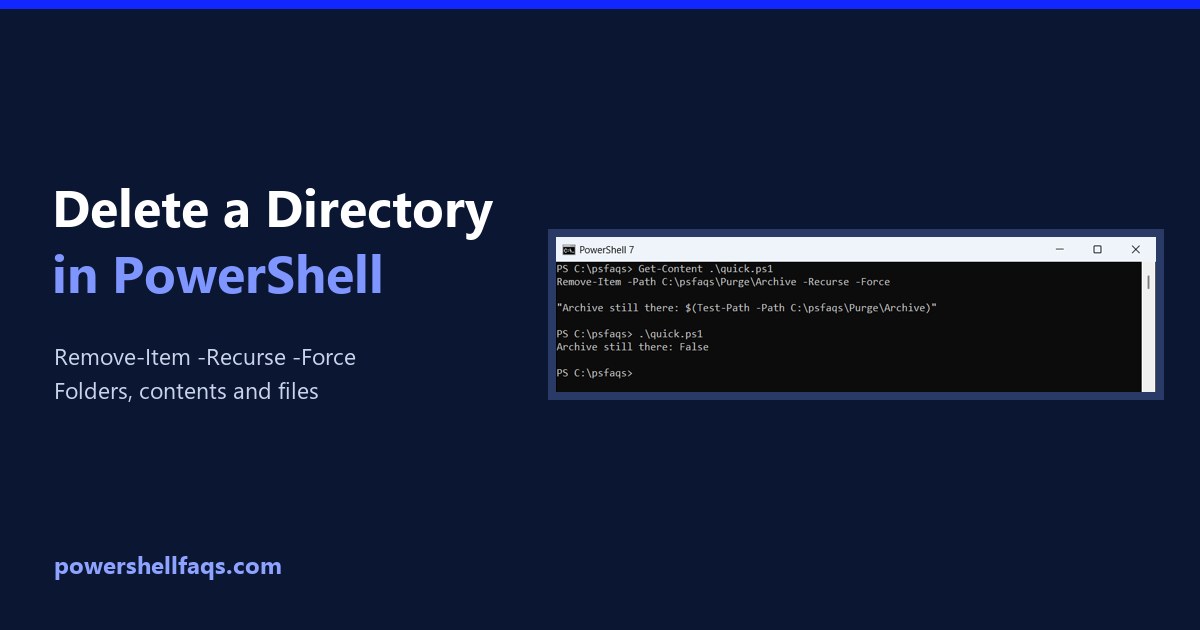The image size is (1200, 630).
Task: Click 'Folders, contents and files' subtitle
Action: [x=186, y=391]
